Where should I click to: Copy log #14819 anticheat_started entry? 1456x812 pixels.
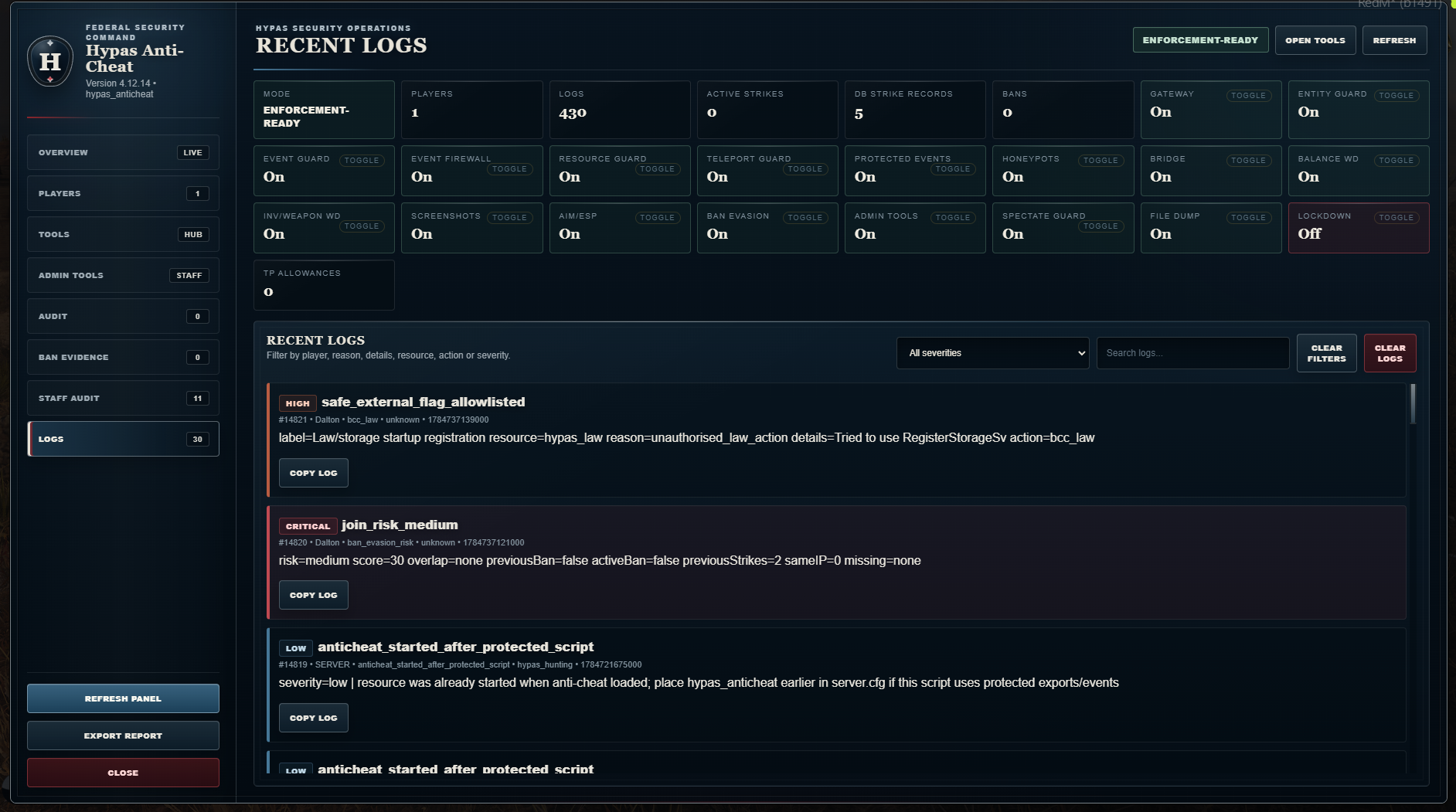coord(313,718)
